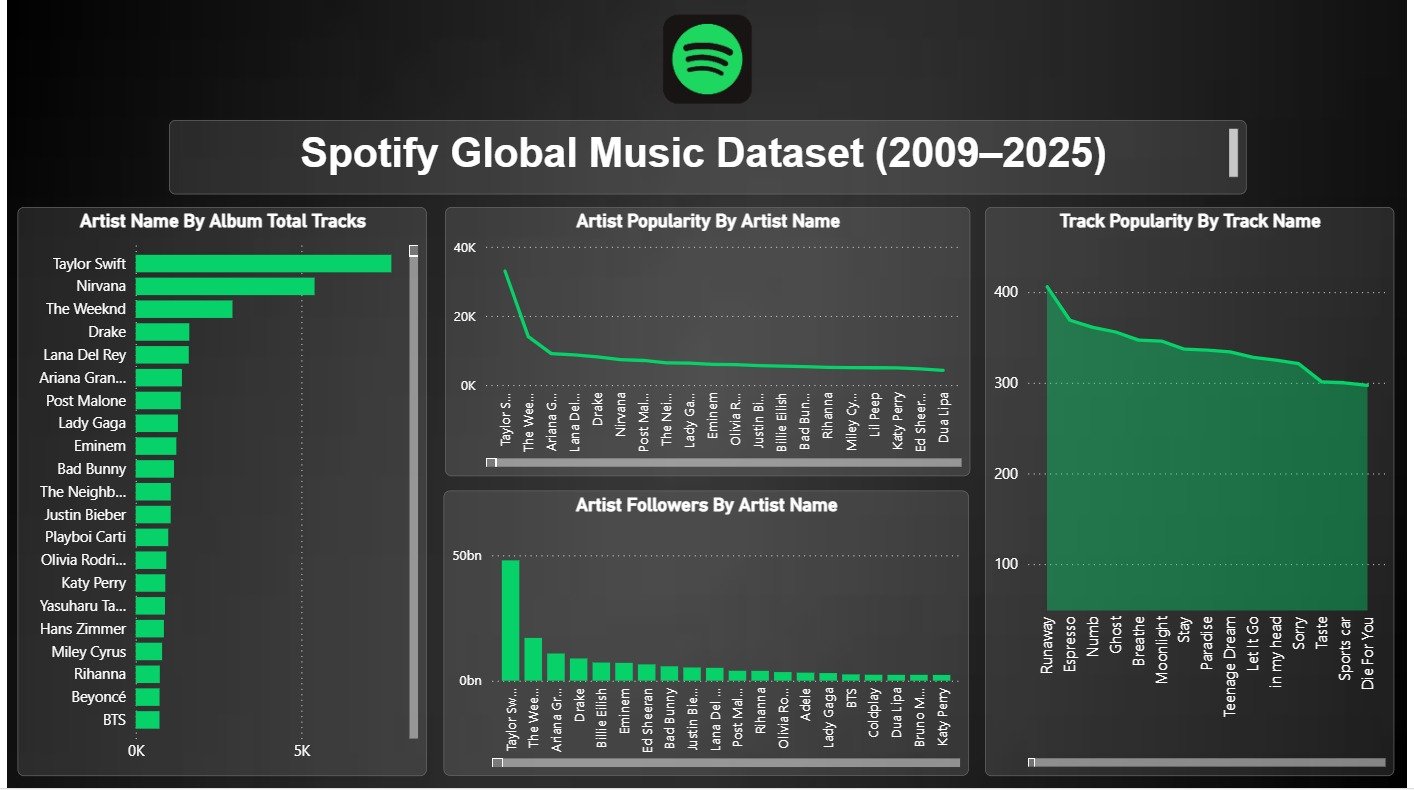This screenshot has height=790, width=1414.
Task: Select the Taylor Swift bar in Album Total Tracks
Action: pos(263,264)
